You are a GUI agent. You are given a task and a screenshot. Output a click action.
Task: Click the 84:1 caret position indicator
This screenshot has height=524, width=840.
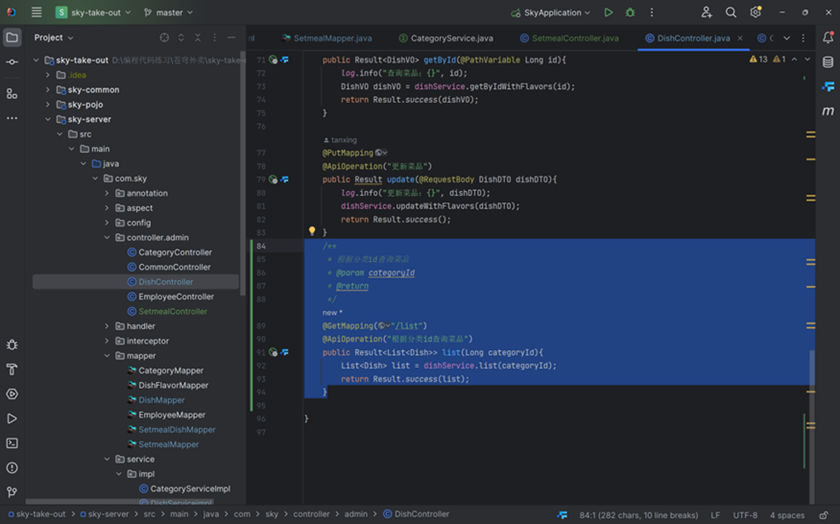click(638, 515)
